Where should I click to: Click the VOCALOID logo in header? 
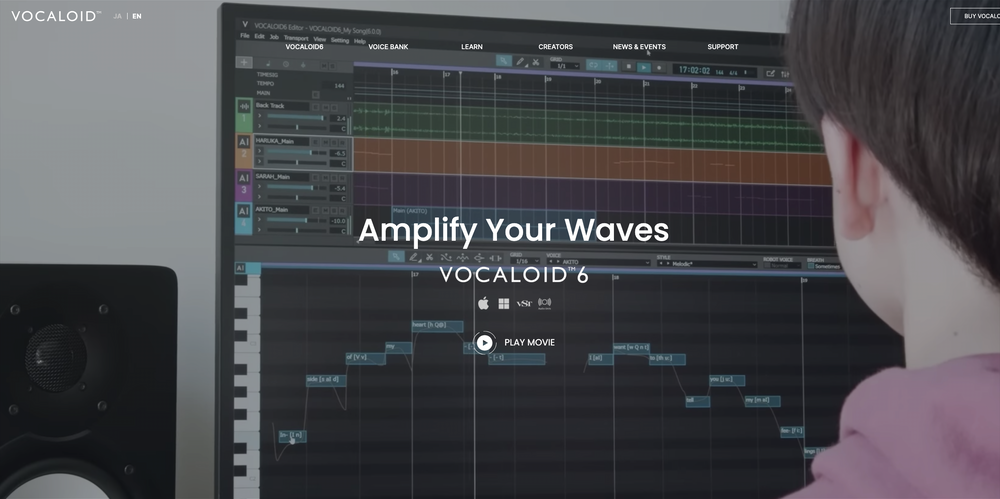[56, 16]
